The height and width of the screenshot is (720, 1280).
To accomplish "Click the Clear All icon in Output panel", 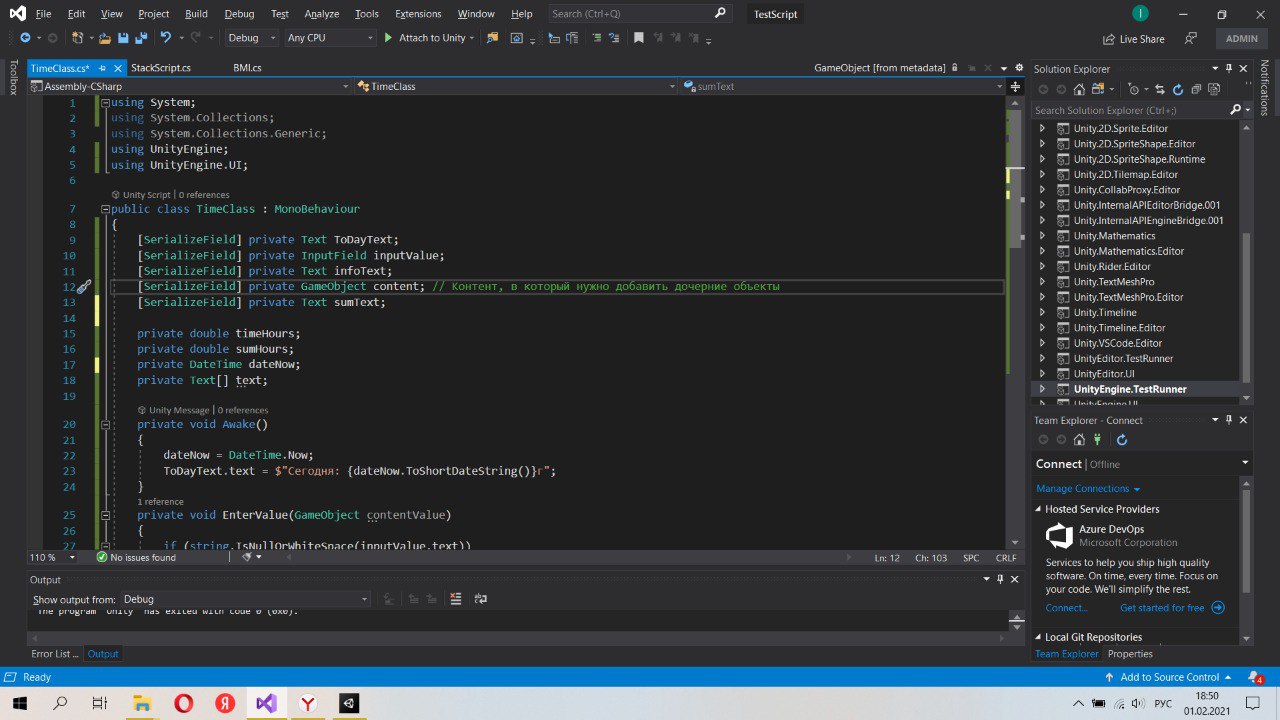I will click(x=456, y=599).
